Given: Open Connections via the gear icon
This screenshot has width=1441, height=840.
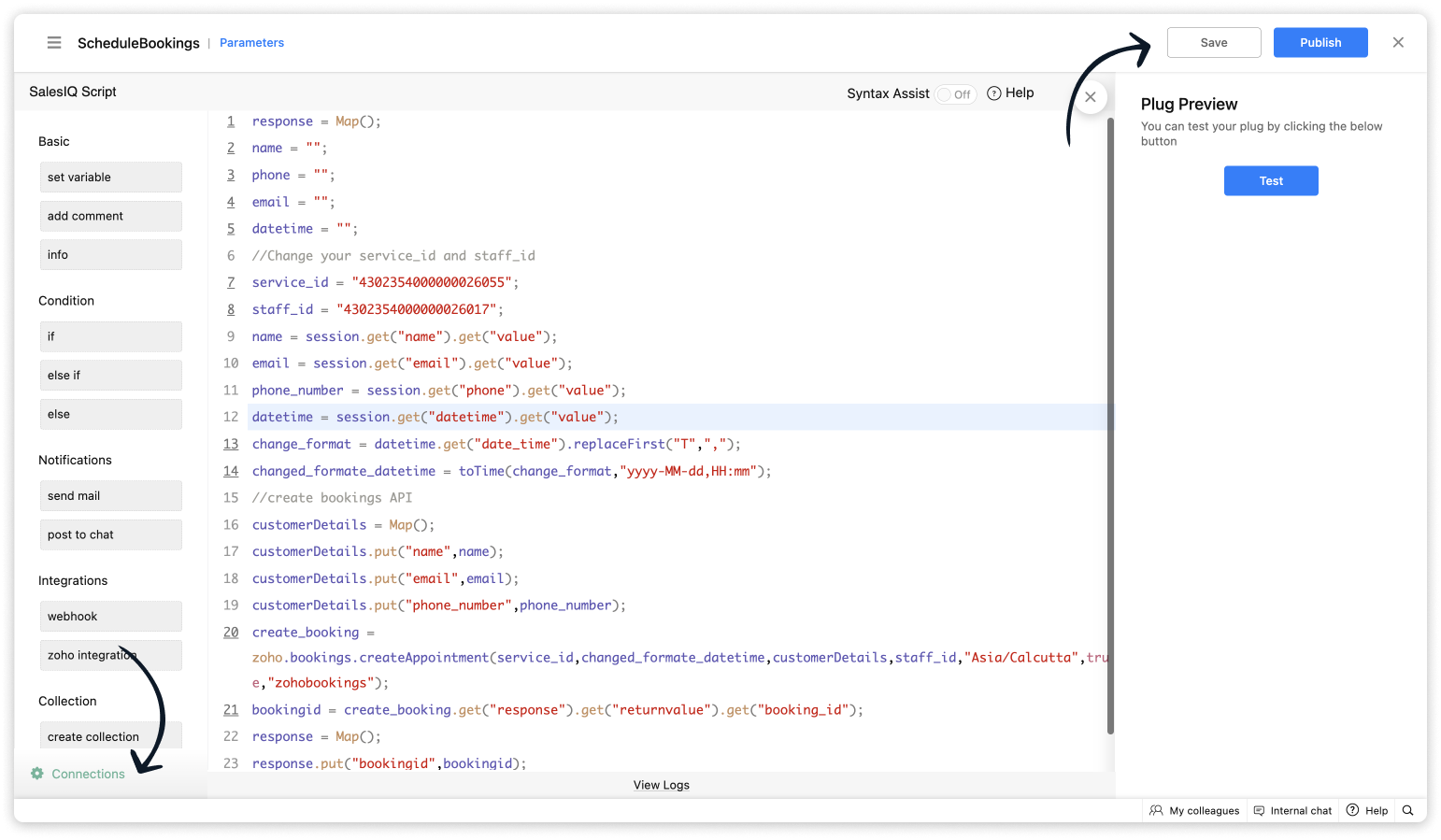Looking at the screenshot, I should coord(37,774).
